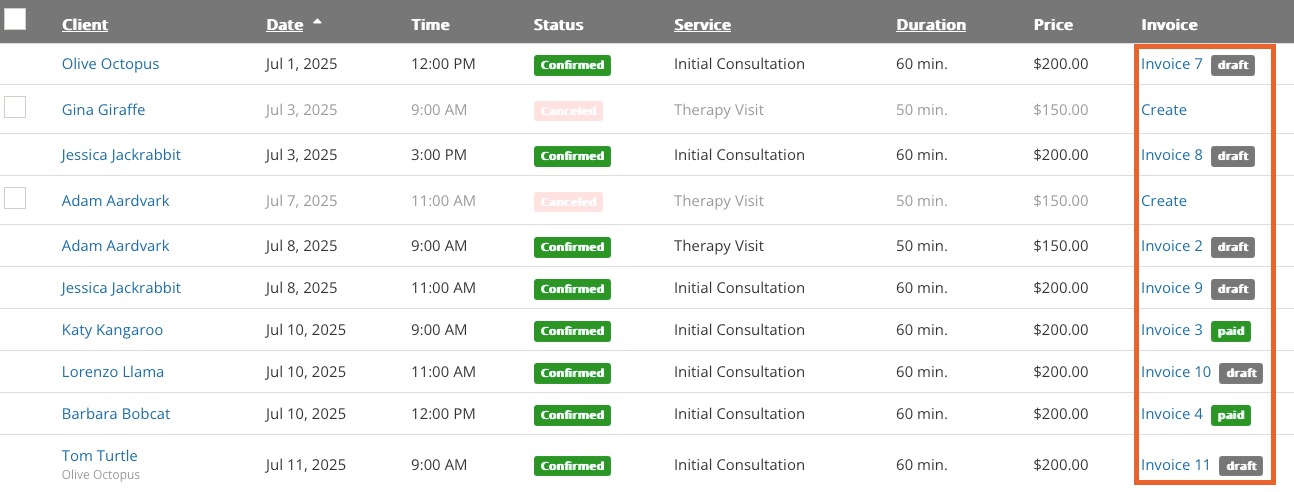Select the checkbox for Adam Aardvark's canceled visit
1294x492 pixels.
[15, 198]
